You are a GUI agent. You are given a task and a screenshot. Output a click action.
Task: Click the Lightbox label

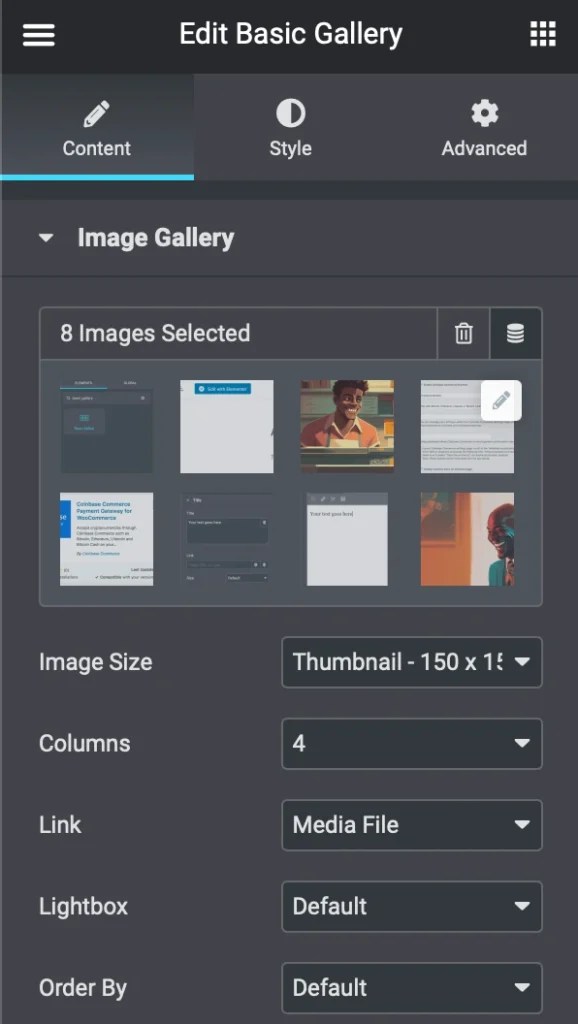tap(84, 906)
